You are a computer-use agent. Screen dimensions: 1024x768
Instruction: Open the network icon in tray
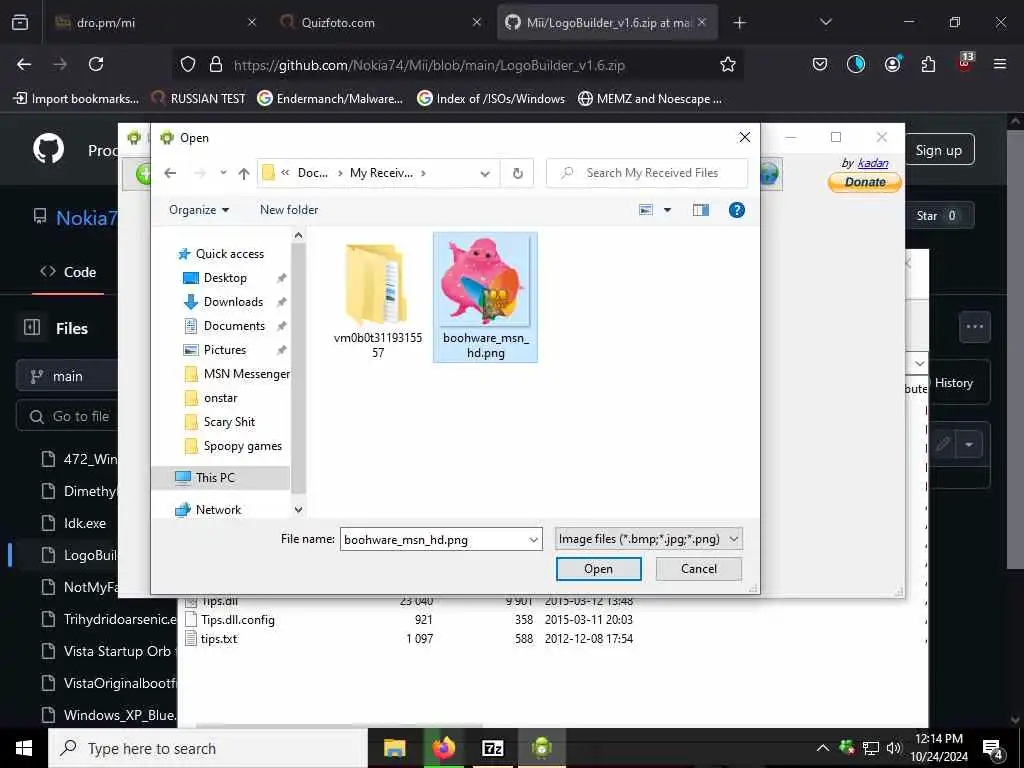[x=871, y=748]
